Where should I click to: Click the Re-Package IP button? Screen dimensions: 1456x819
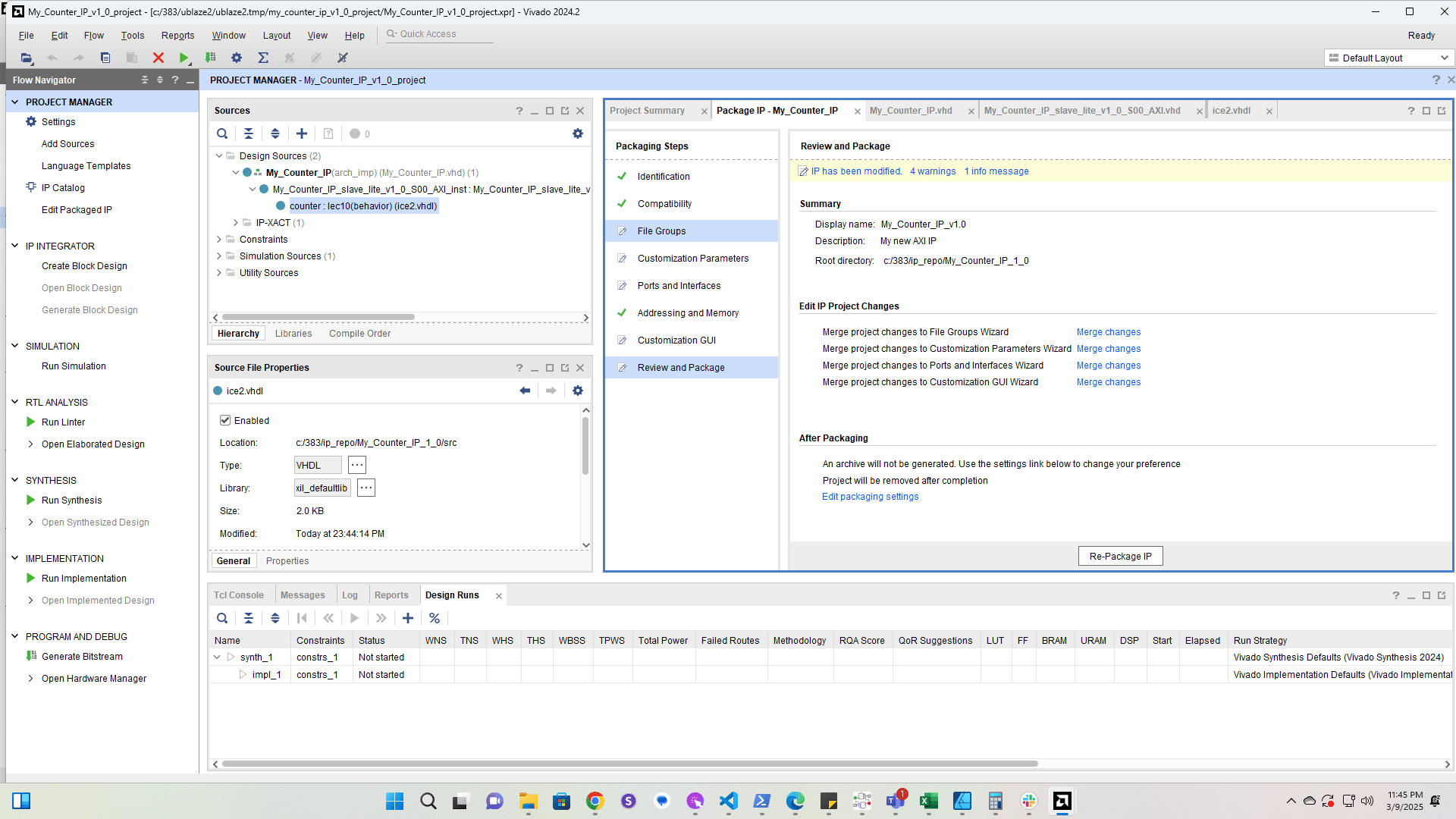pyautogui.click(x=1119, y=556)
